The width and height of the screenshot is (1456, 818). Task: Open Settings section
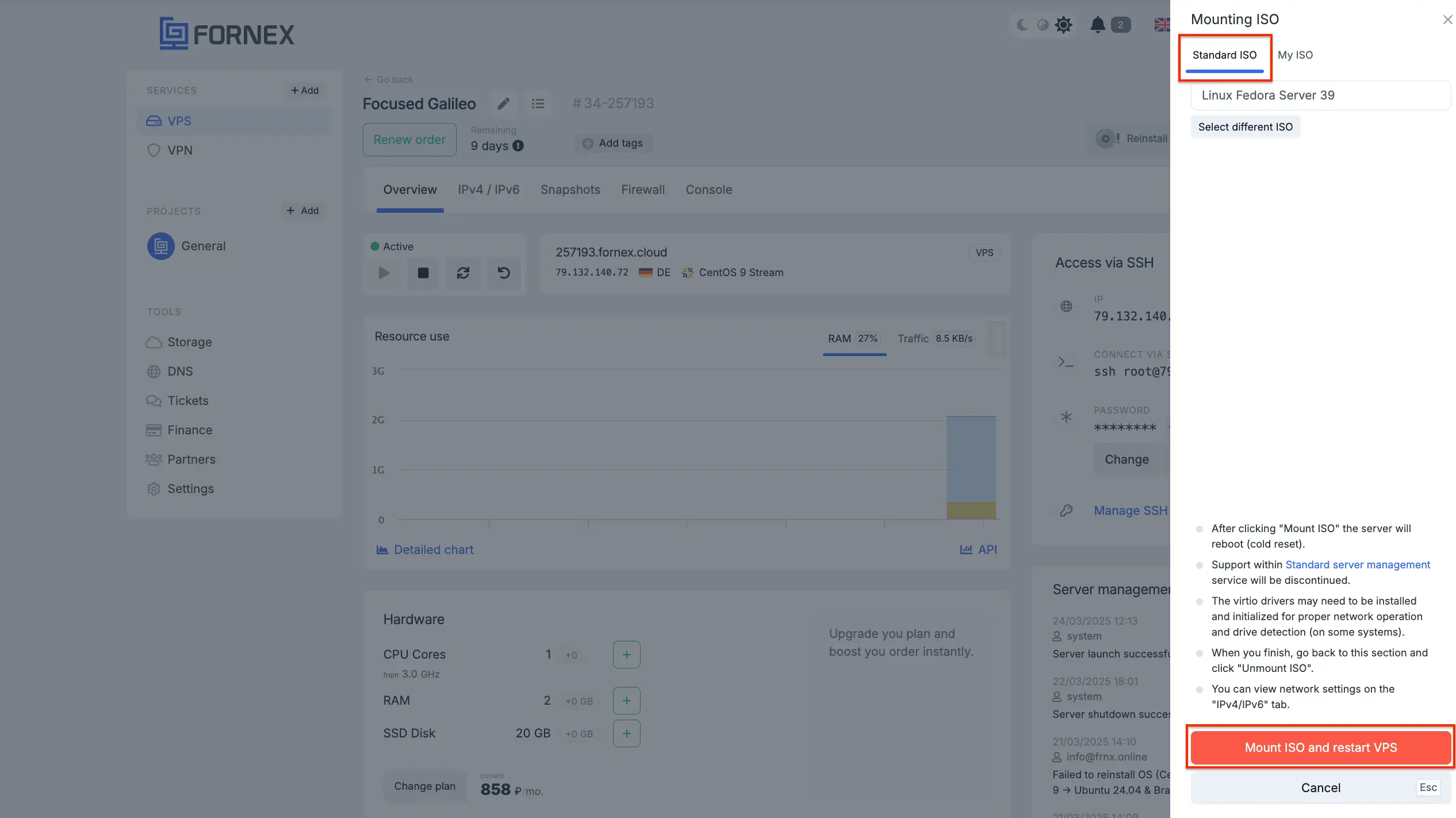pyautogui.click(x=179, y=489)
